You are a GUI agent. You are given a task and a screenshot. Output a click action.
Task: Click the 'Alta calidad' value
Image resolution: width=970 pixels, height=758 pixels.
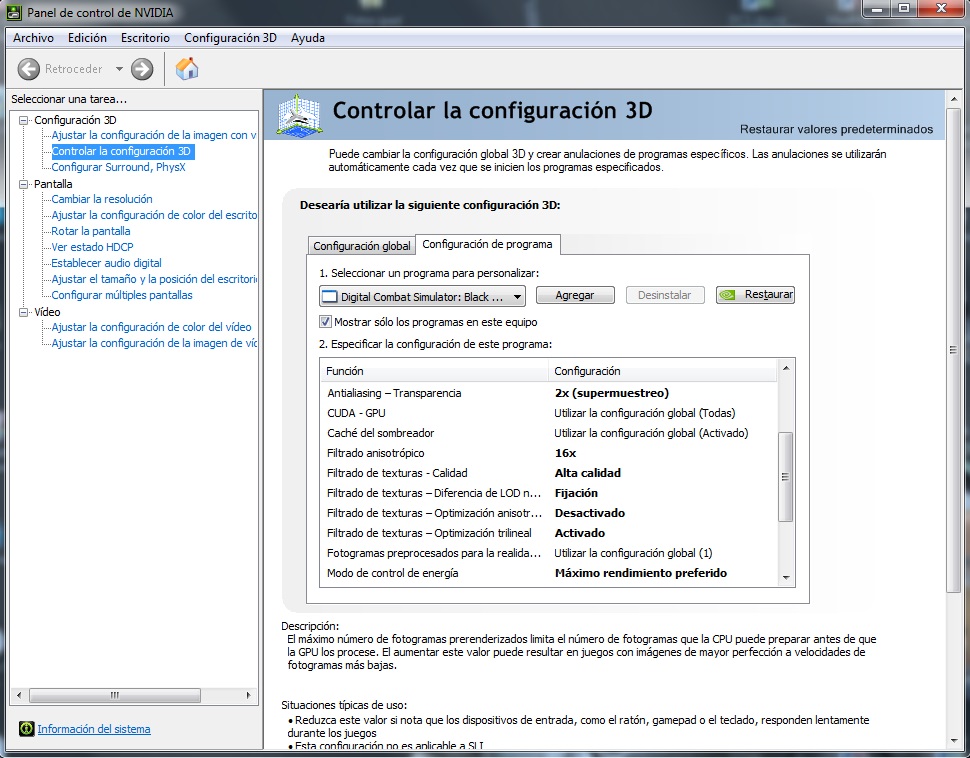point(588,473)
